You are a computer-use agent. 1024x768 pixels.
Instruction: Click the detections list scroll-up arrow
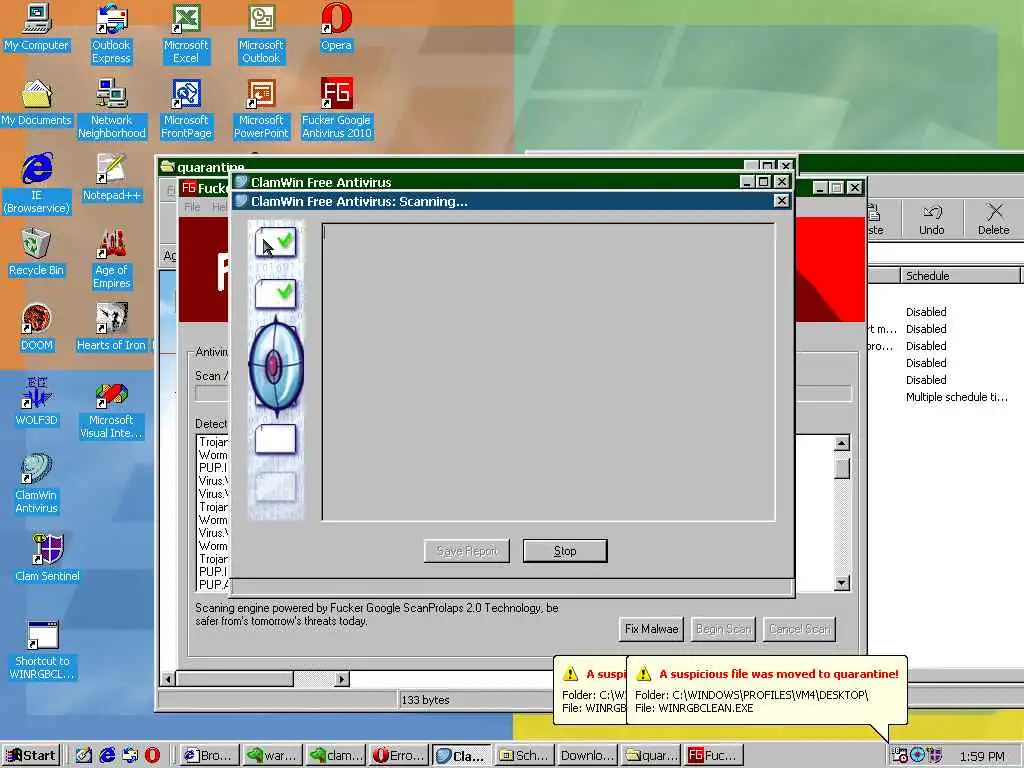[842, 443]
